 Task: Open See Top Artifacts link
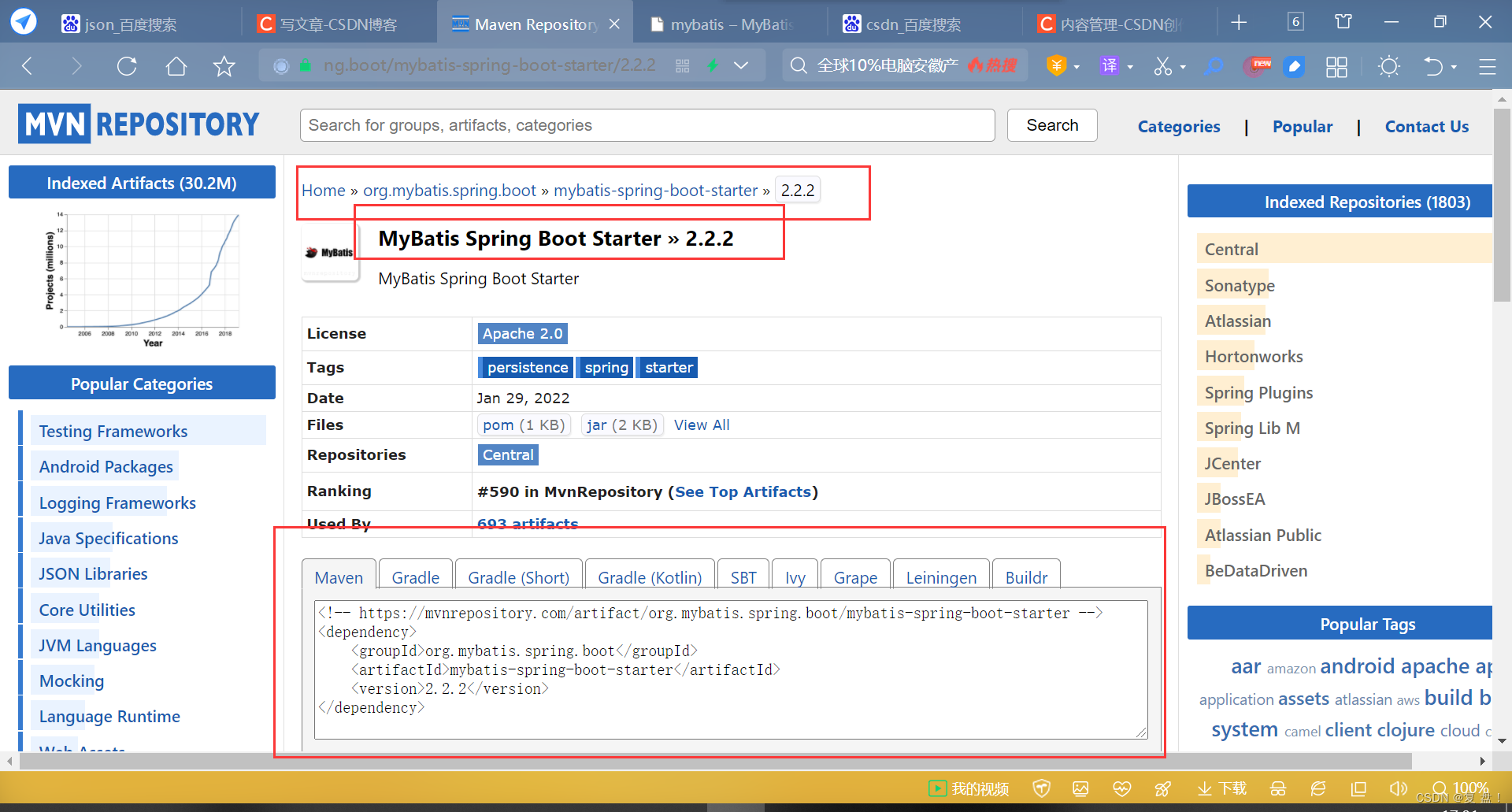[743, 492]
